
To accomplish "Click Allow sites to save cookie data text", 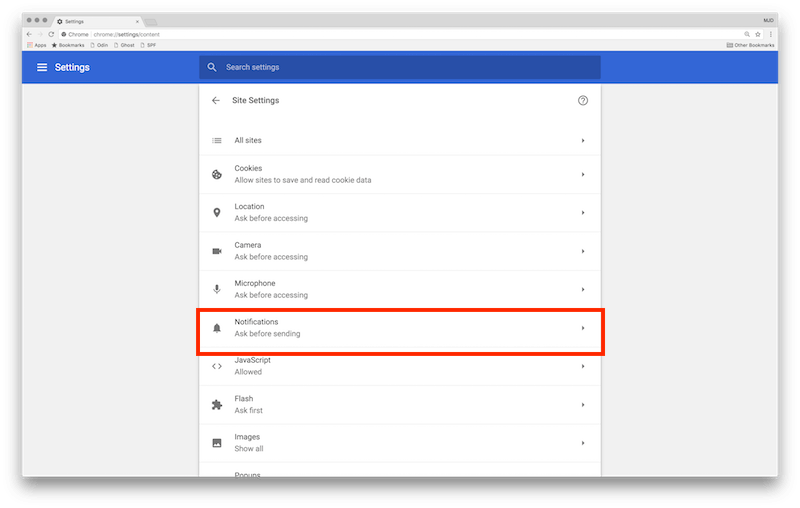I will tap(303, 180).
